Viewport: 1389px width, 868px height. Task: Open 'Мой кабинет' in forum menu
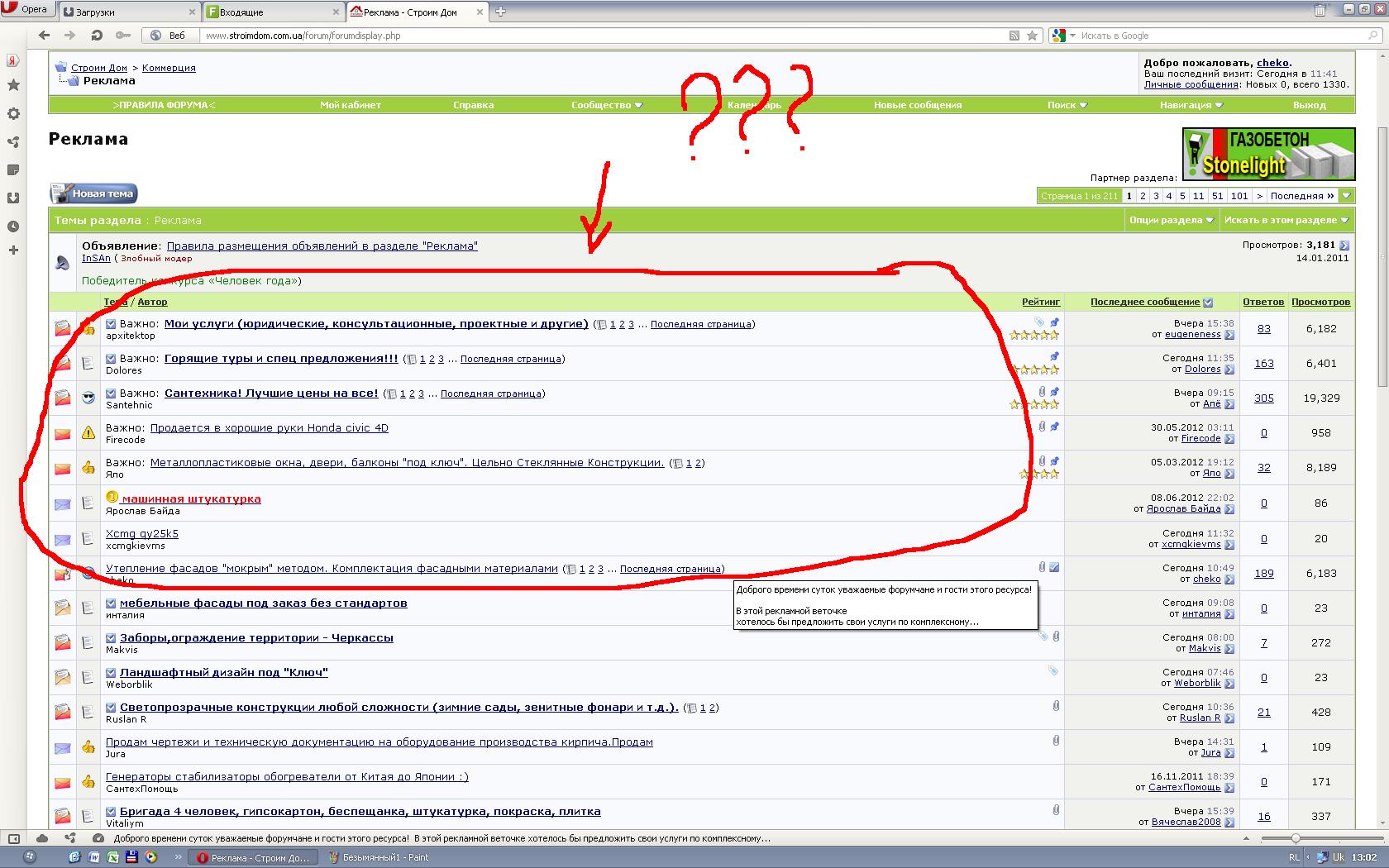click(x=351, y=105)
